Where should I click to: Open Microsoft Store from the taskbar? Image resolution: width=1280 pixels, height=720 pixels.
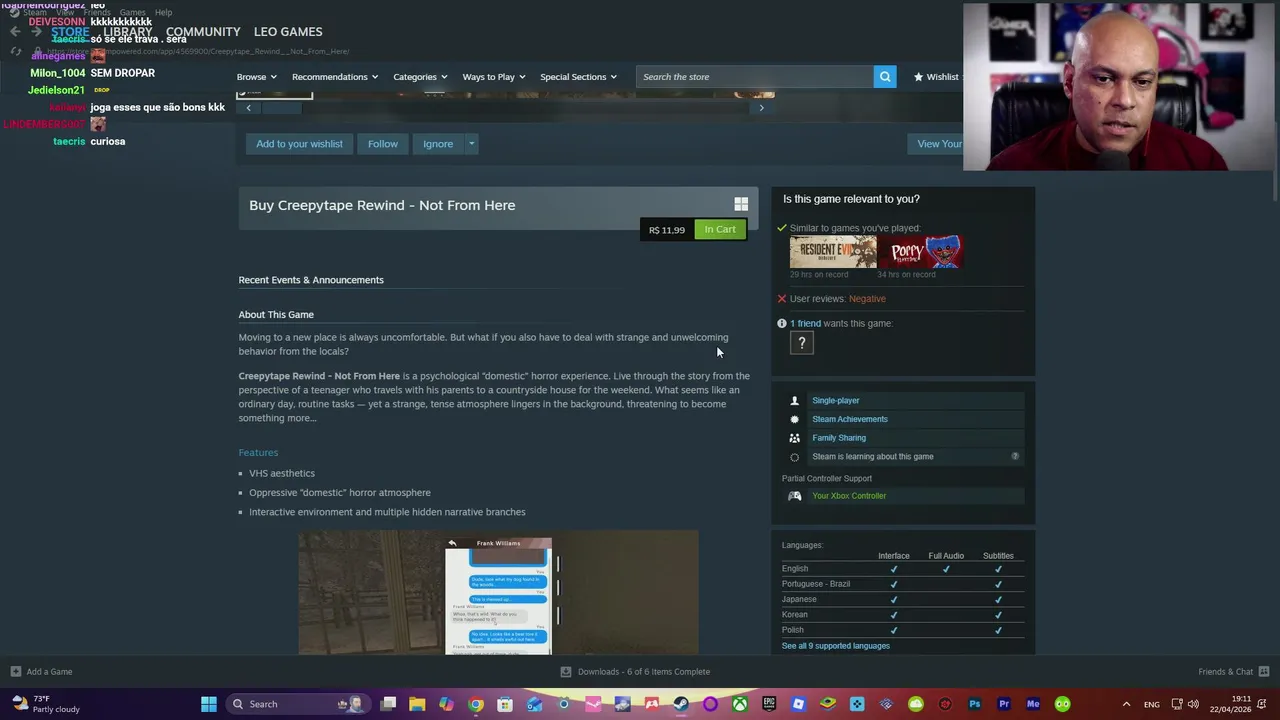tap(505, 704)
